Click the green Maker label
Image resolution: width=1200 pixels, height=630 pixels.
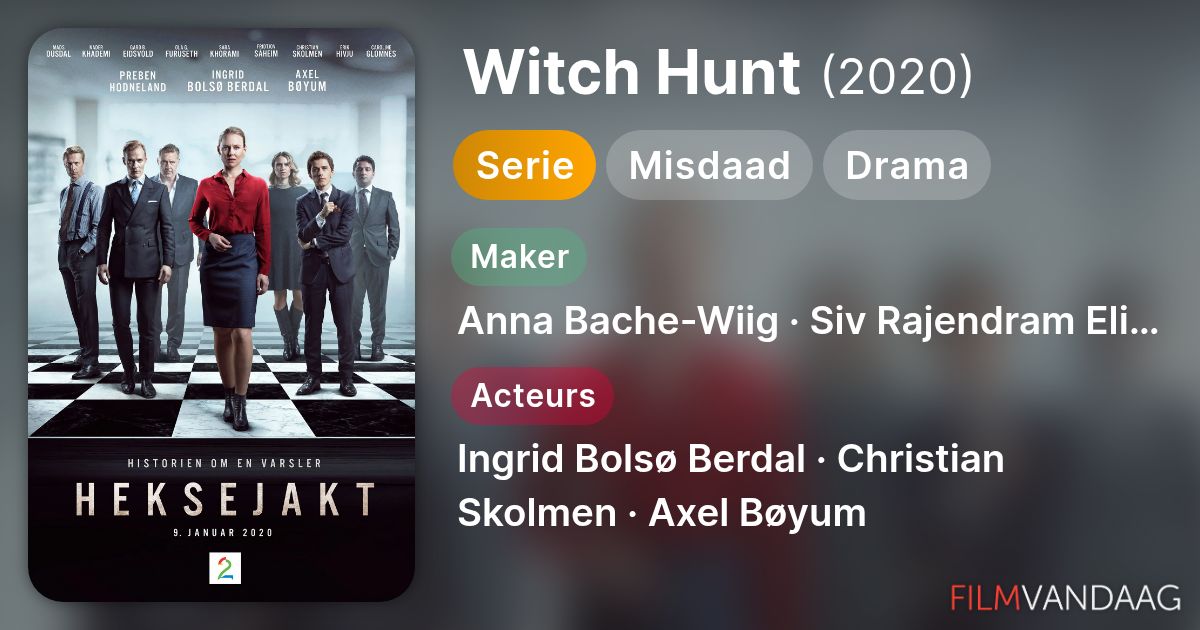(519, 257)
